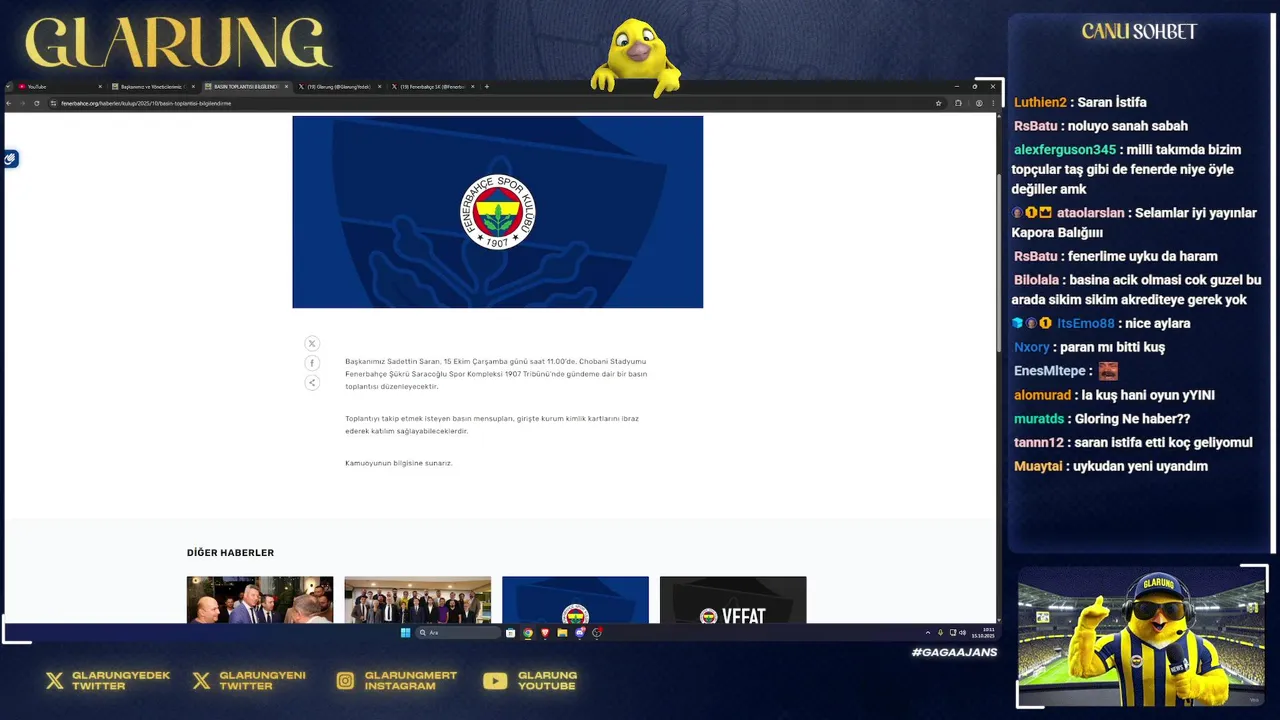The width and height of the screenshot is (1280, 720).
Task: Open the Fenerbahçe logo news thumbnail
Action: click(x=575, y=599)
